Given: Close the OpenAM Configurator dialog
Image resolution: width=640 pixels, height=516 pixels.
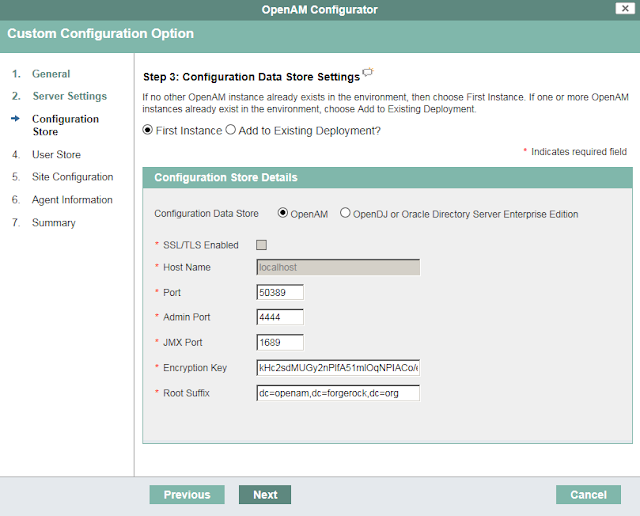Looking at the screenshot, I should click(x=623, y=9).
